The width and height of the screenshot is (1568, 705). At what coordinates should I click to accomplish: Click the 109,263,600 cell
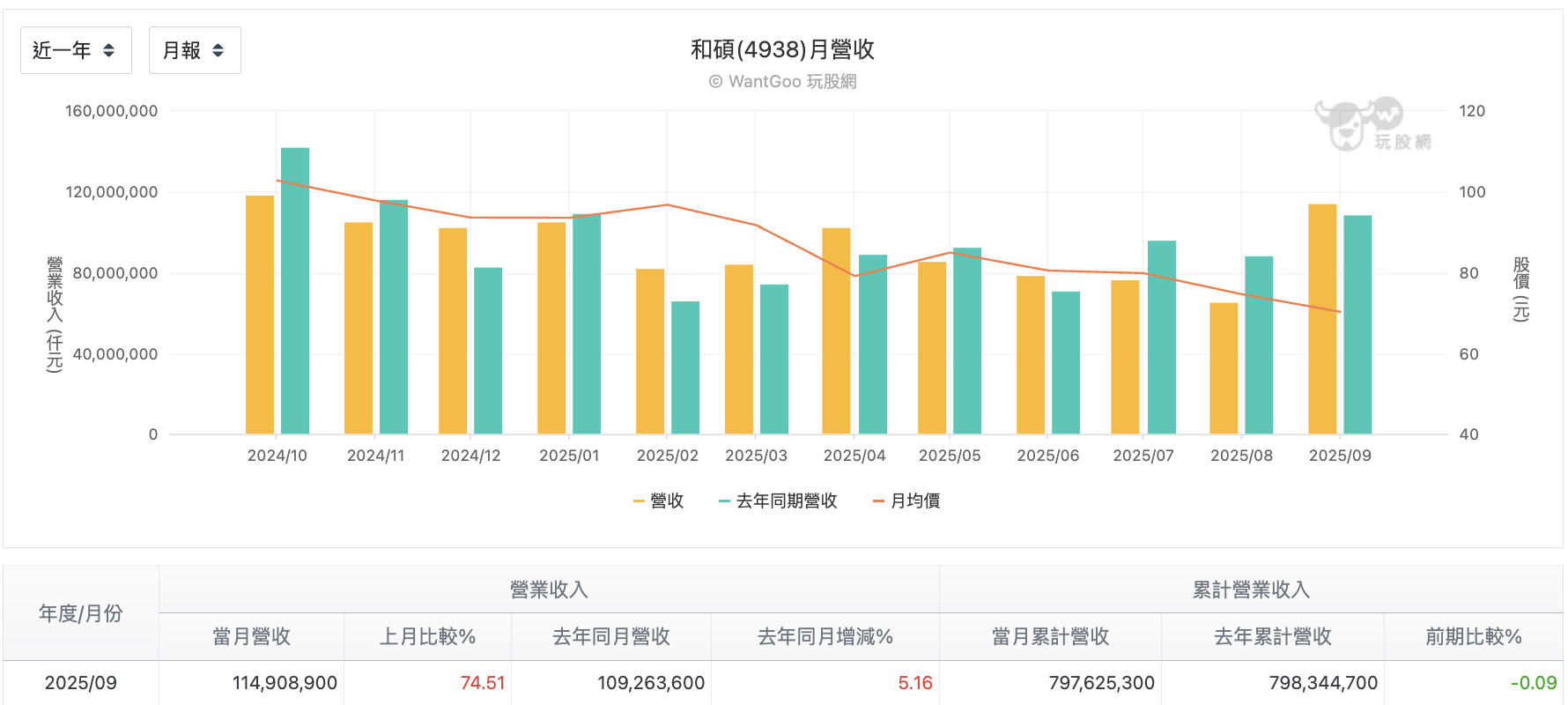(651, 683)
